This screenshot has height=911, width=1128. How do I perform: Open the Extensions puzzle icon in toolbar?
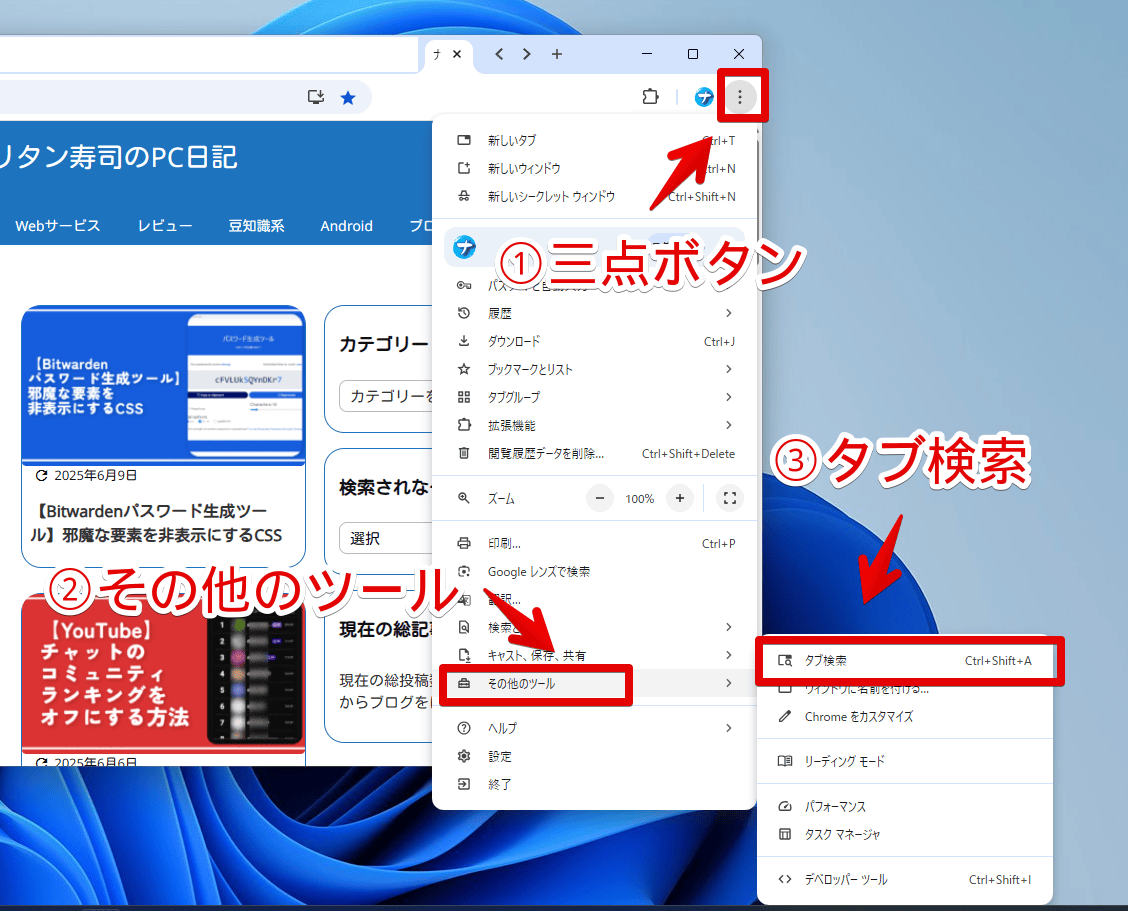tap(650, 96)
